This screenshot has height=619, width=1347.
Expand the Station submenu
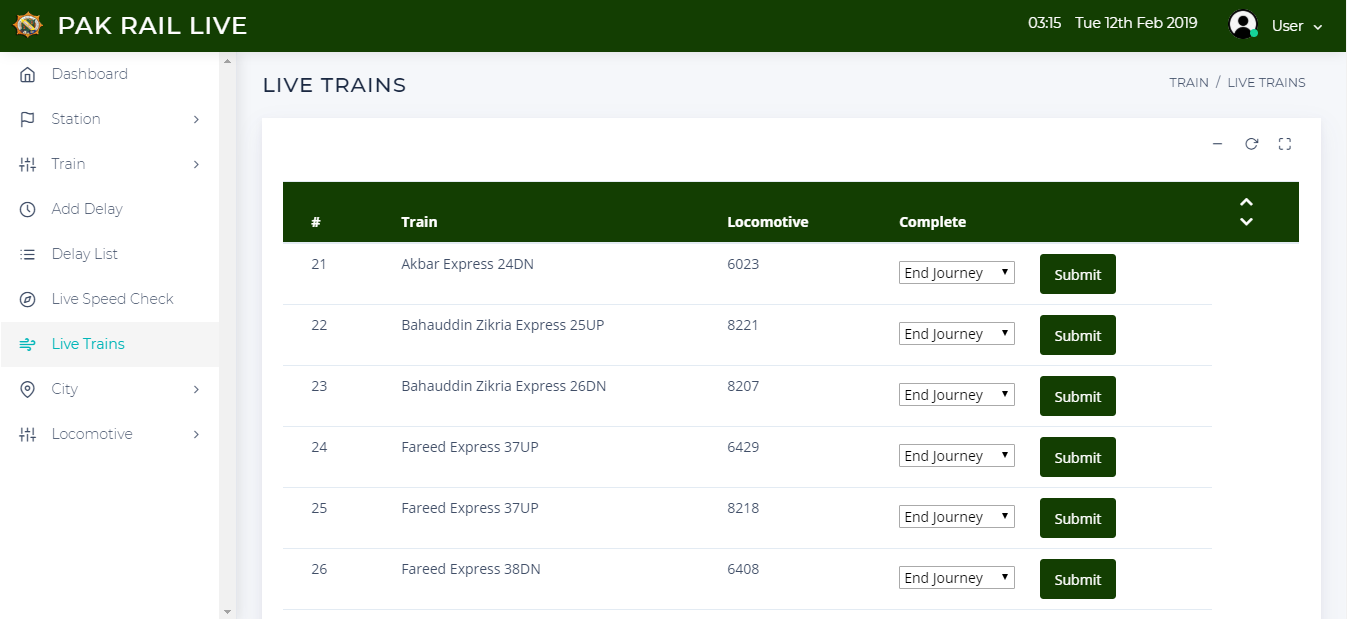coord(110,119)
